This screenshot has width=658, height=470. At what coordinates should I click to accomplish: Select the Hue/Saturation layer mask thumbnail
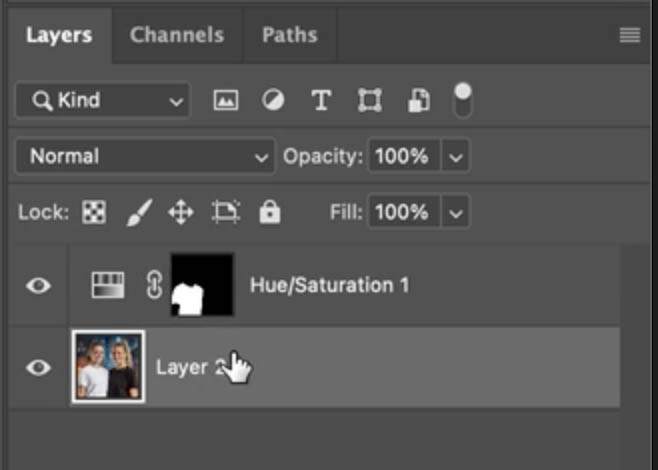pyautogui.click(x=203, y=285)
